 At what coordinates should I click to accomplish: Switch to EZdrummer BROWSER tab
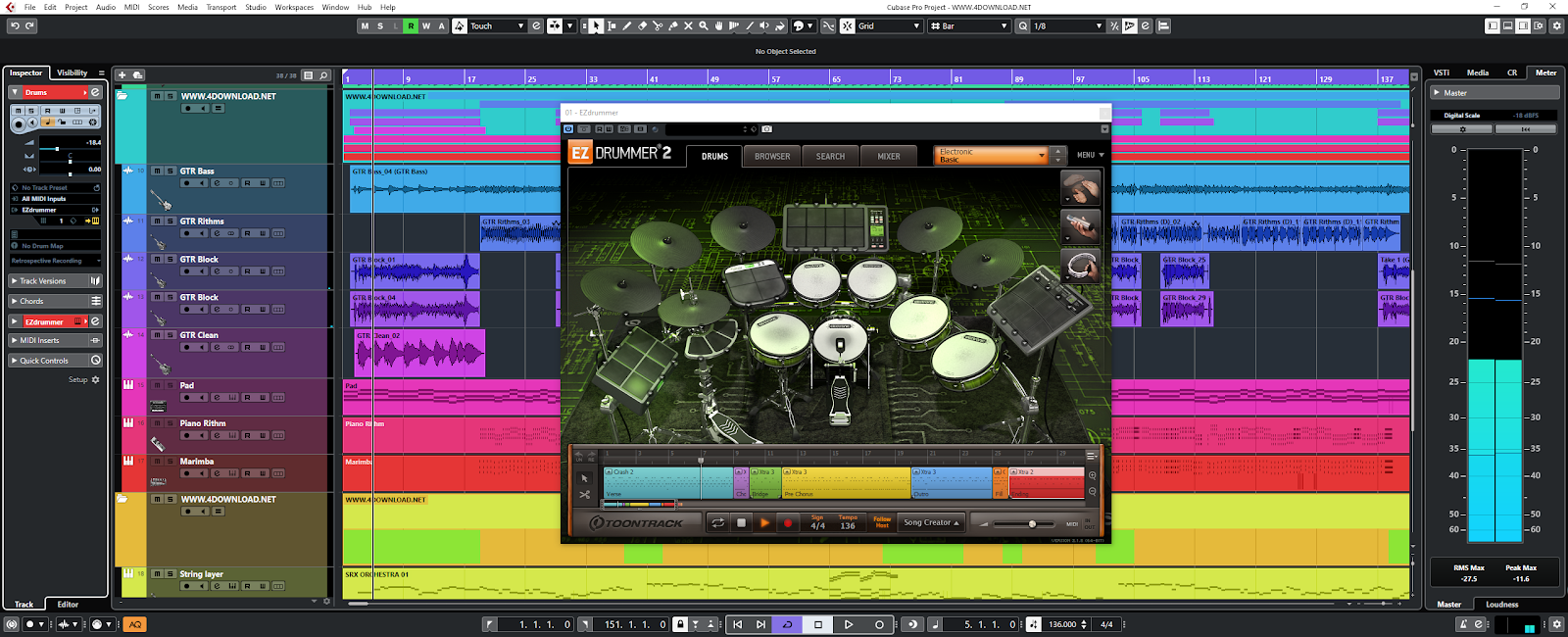pos(772,156)
